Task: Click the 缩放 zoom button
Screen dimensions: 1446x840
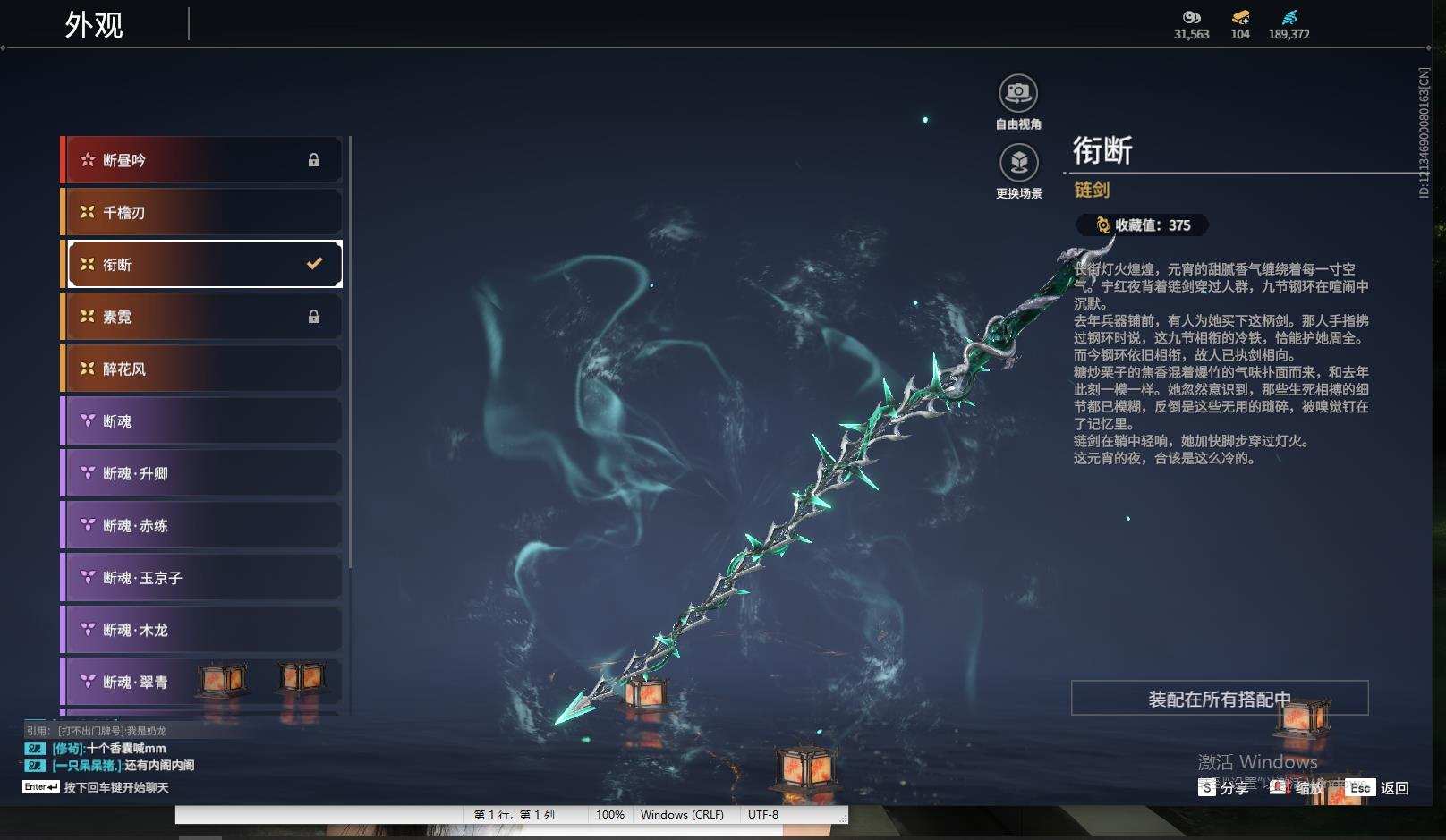Action: coord(1297,787)
